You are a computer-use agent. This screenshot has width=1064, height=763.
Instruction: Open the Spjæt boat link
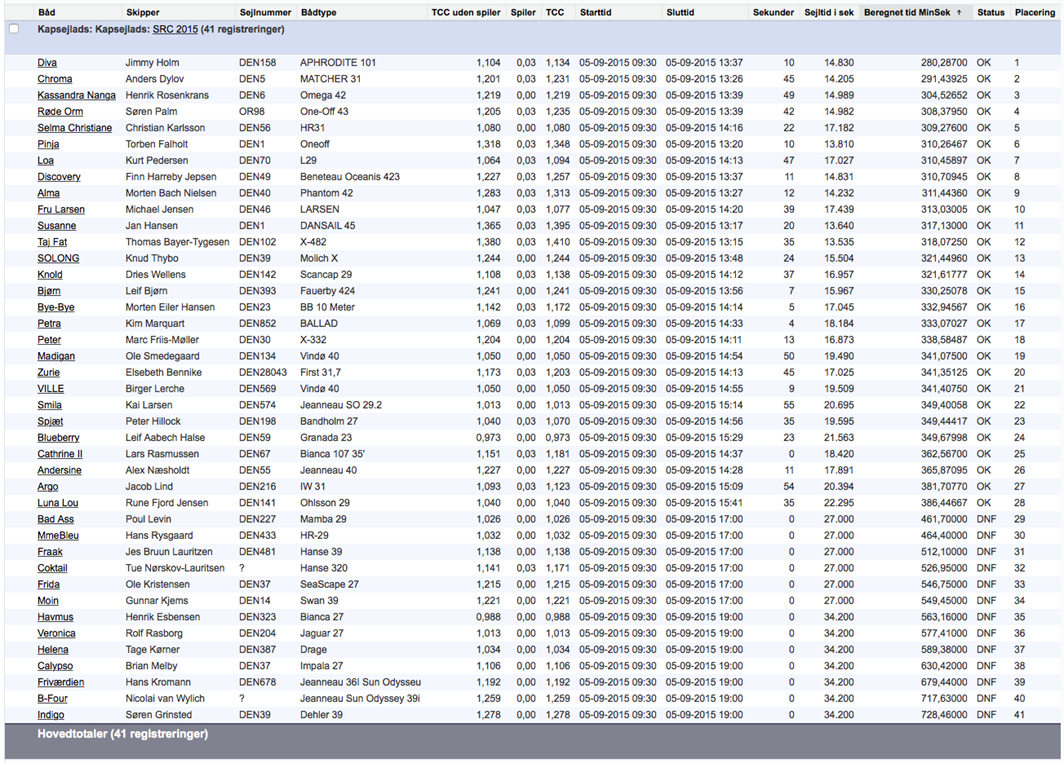50,421
